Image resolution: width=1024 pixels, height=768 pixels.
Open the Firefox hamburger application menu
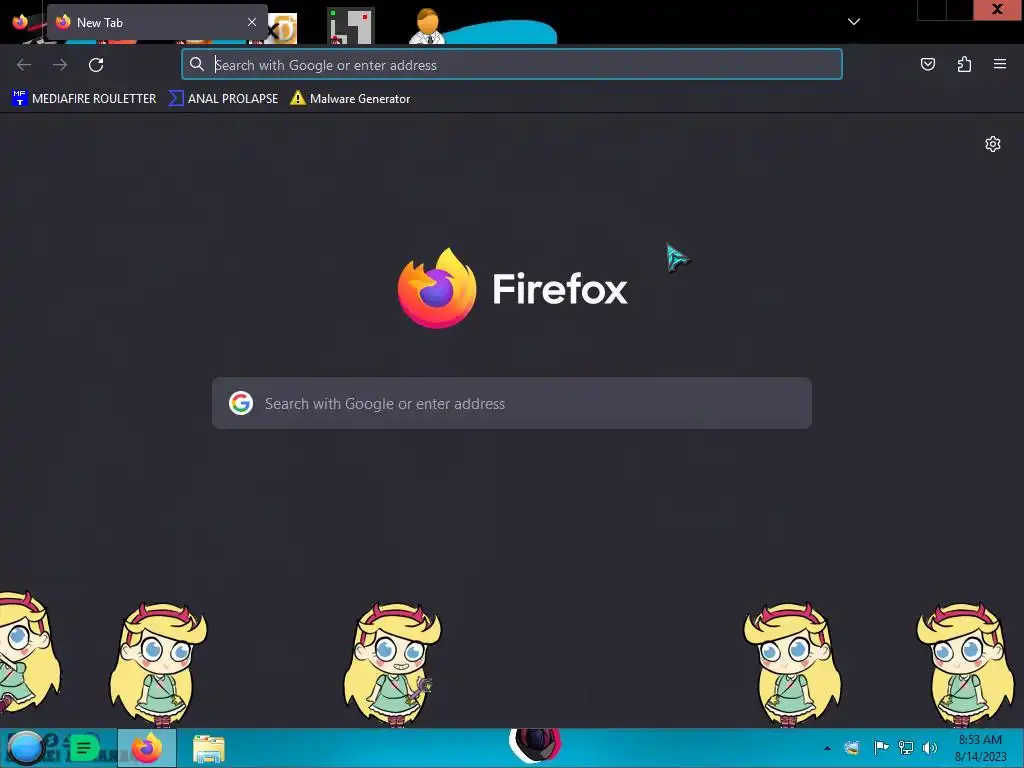pyautogui.click(x=999, y=64)
